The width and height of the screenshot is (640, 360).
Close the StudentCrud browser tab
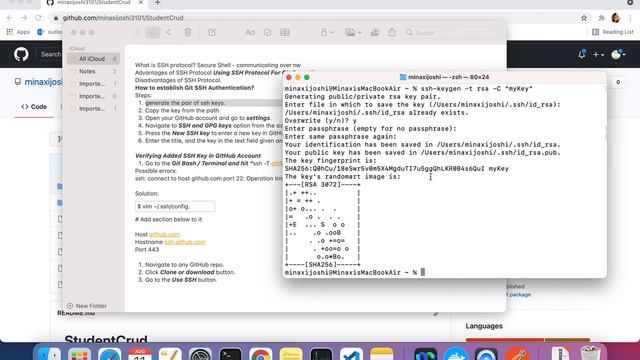[x=141, y=2]
